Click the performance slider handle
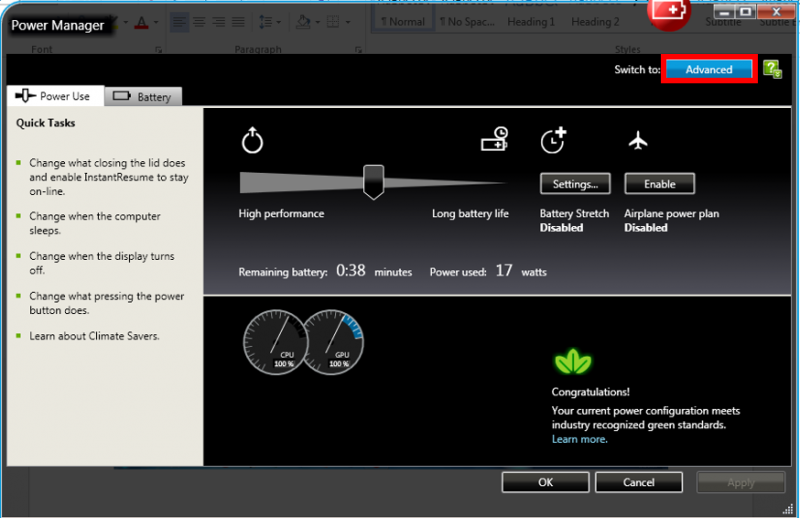This screenshot has width=800, height=518. pyautogui.click(x=373, y=182)
